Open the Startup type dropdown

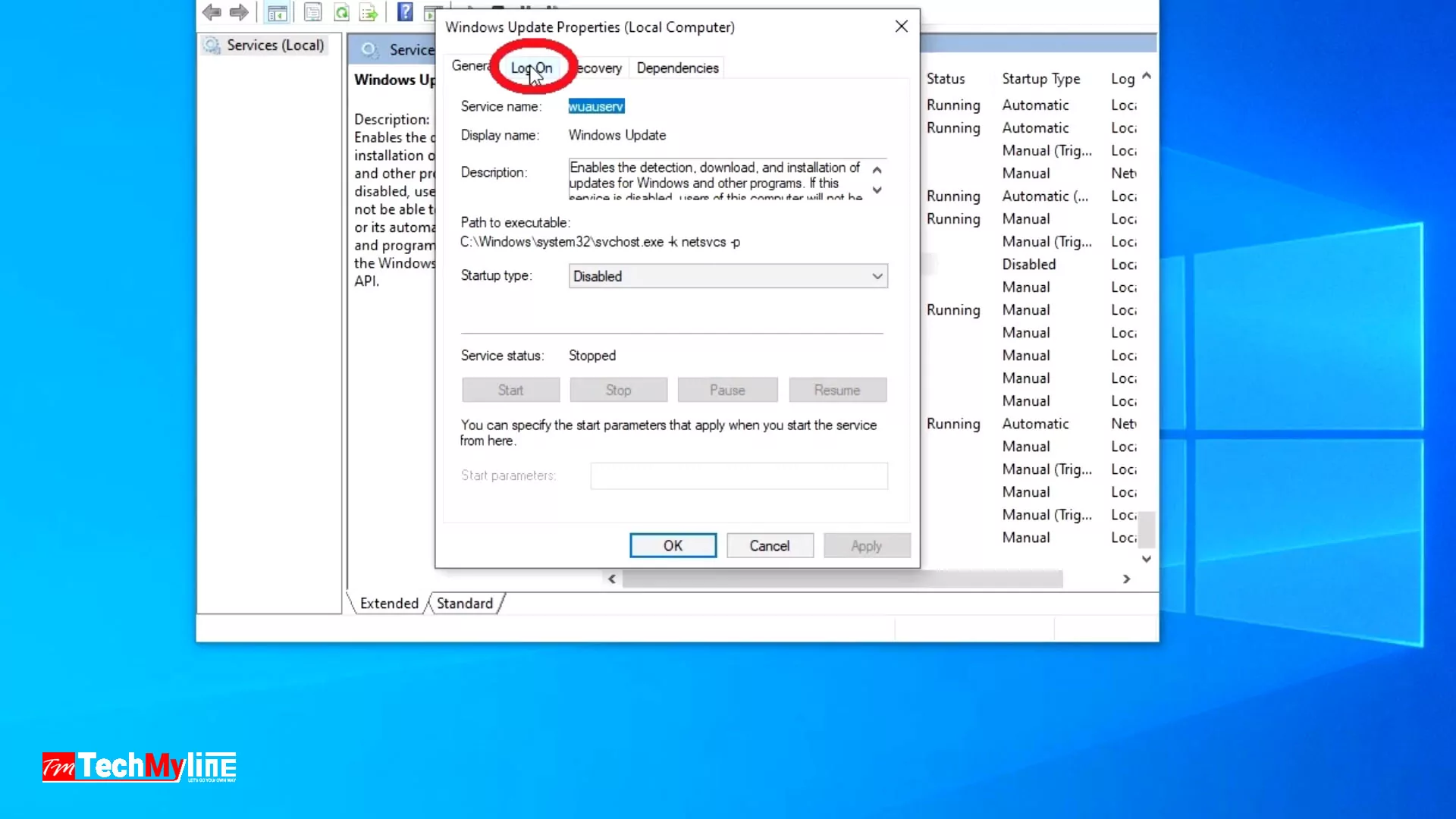pyautogui.click(x=727, y=276)
